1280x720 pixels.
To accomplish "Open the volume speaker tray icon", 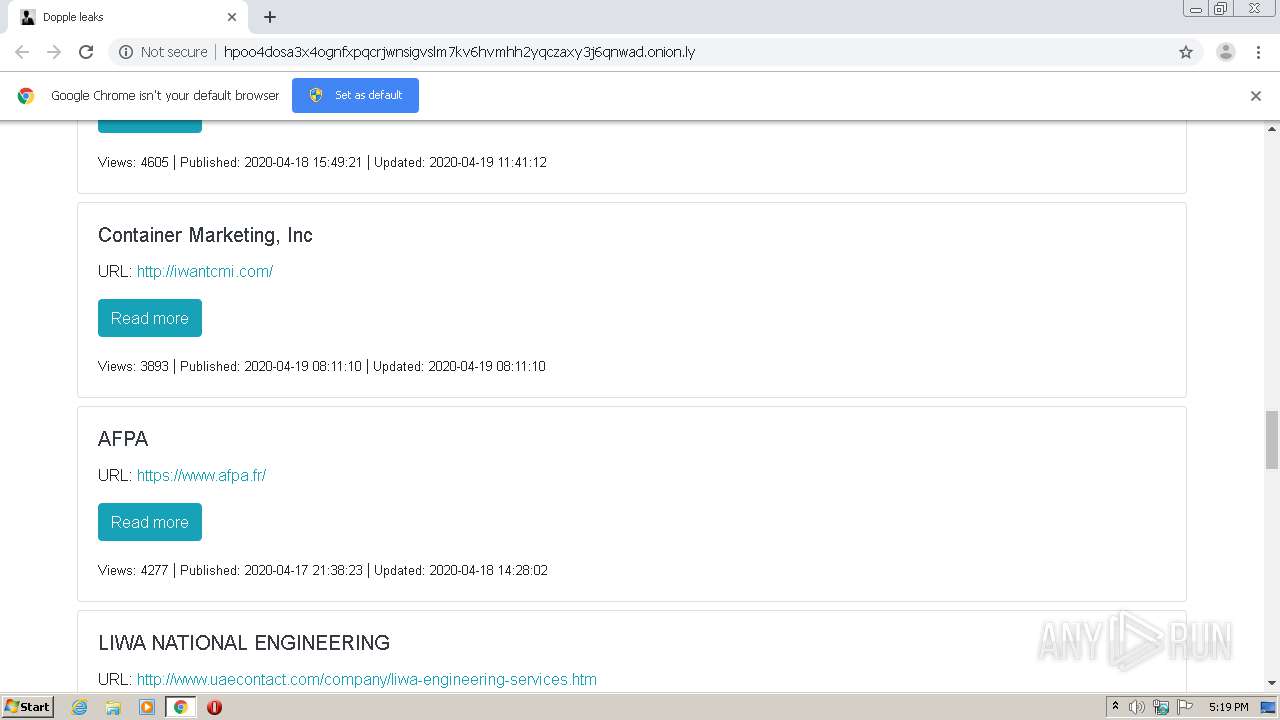I will [x=1137, y=707].
